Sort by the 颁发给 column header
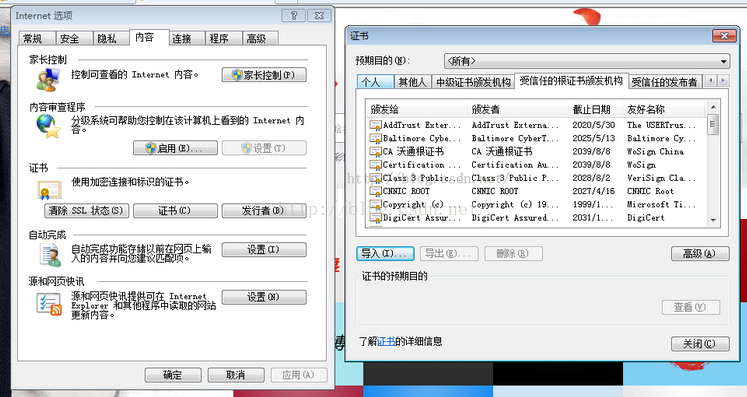 click(417, 110)
